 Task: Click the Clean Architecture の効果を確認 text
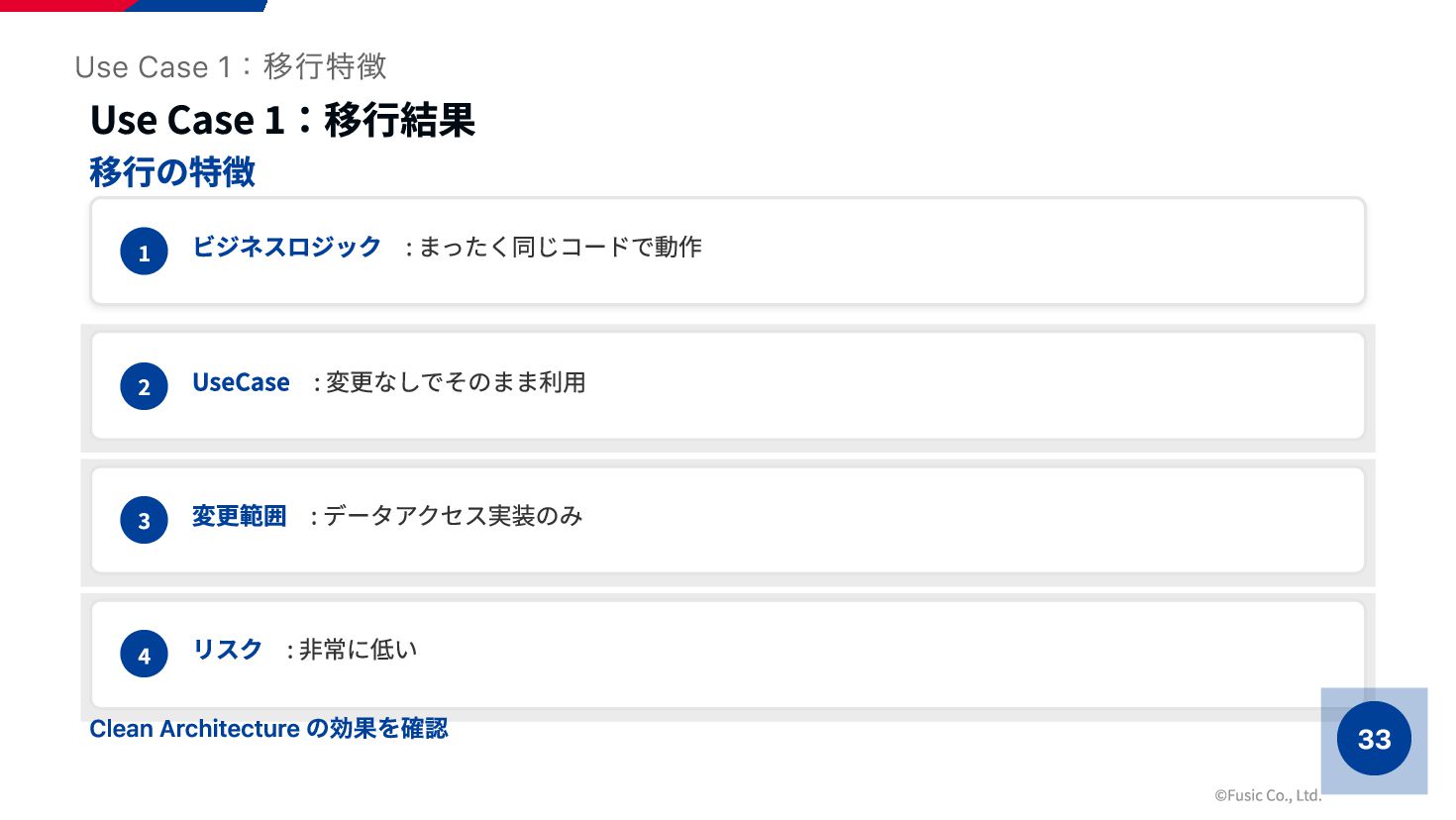point(268,729)
